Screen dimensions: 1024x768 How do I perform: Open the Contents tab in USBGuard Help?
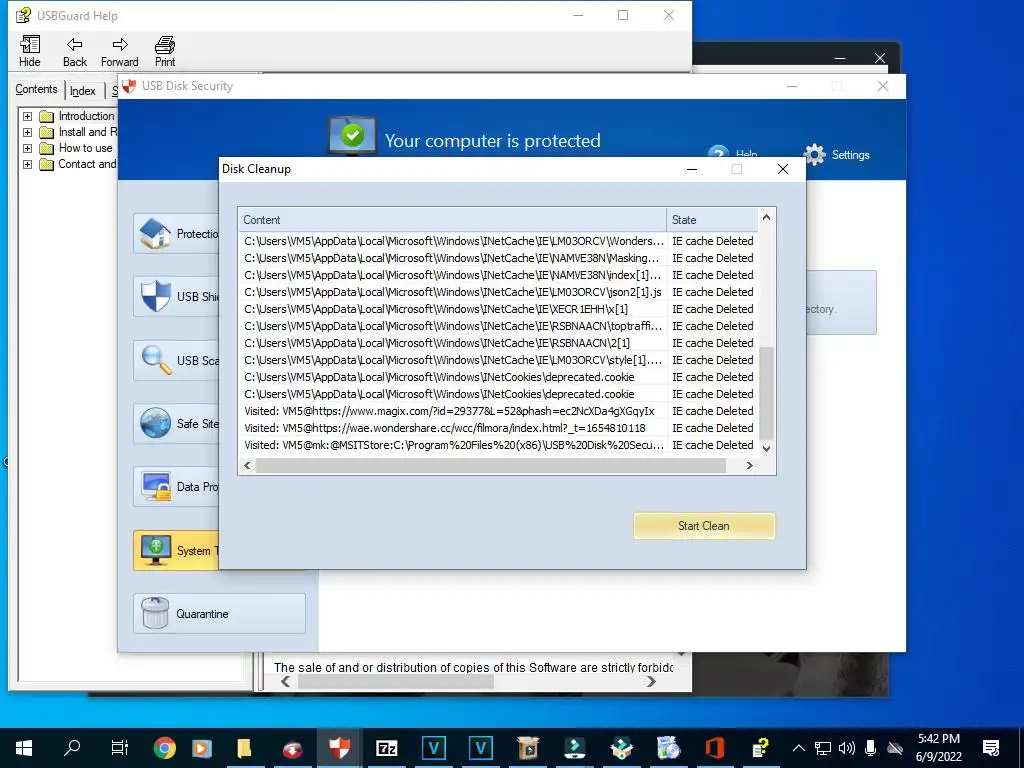[x=37, y=89]
